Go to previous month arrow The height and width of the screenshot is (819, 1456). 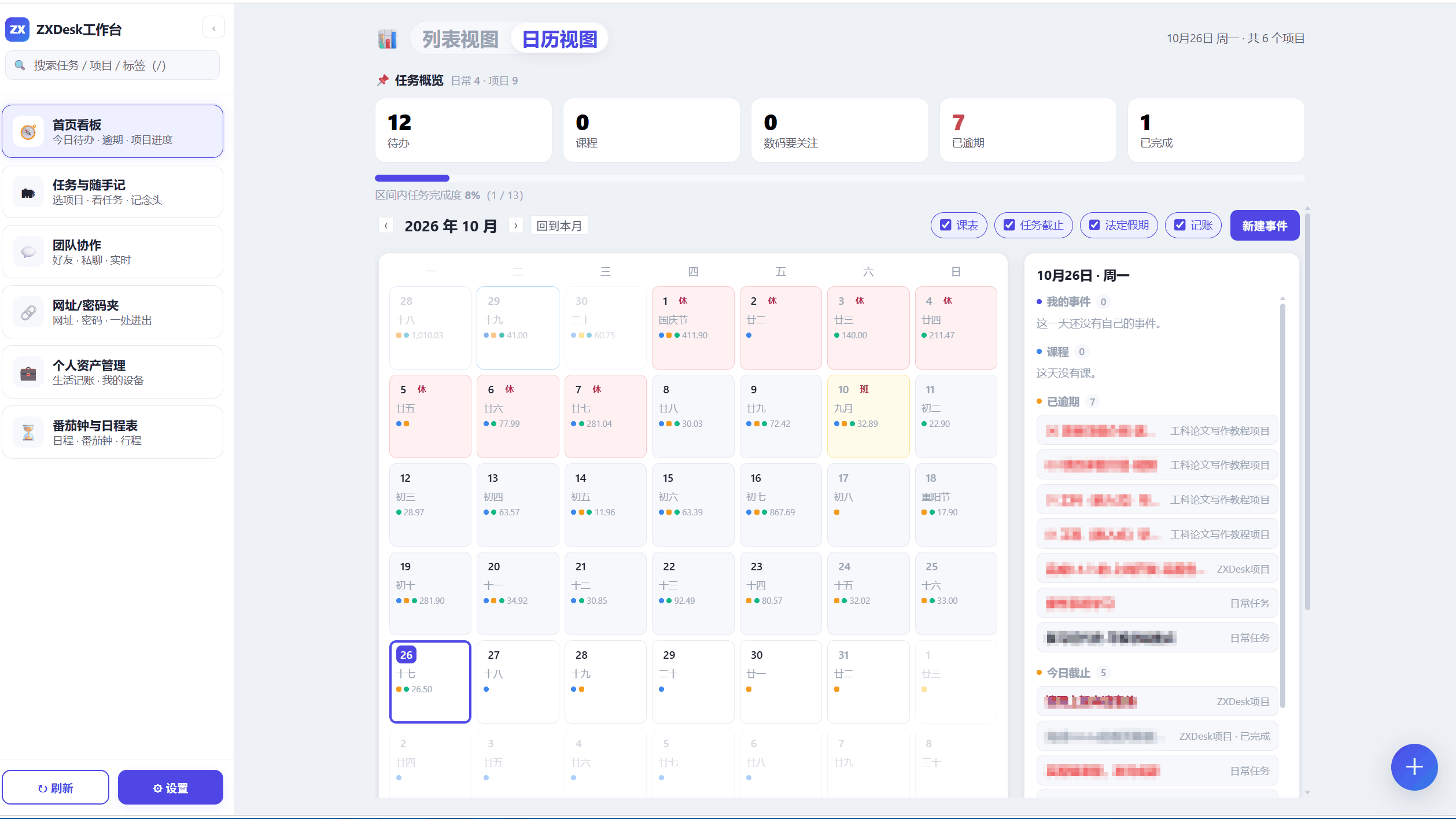(386, 226)
